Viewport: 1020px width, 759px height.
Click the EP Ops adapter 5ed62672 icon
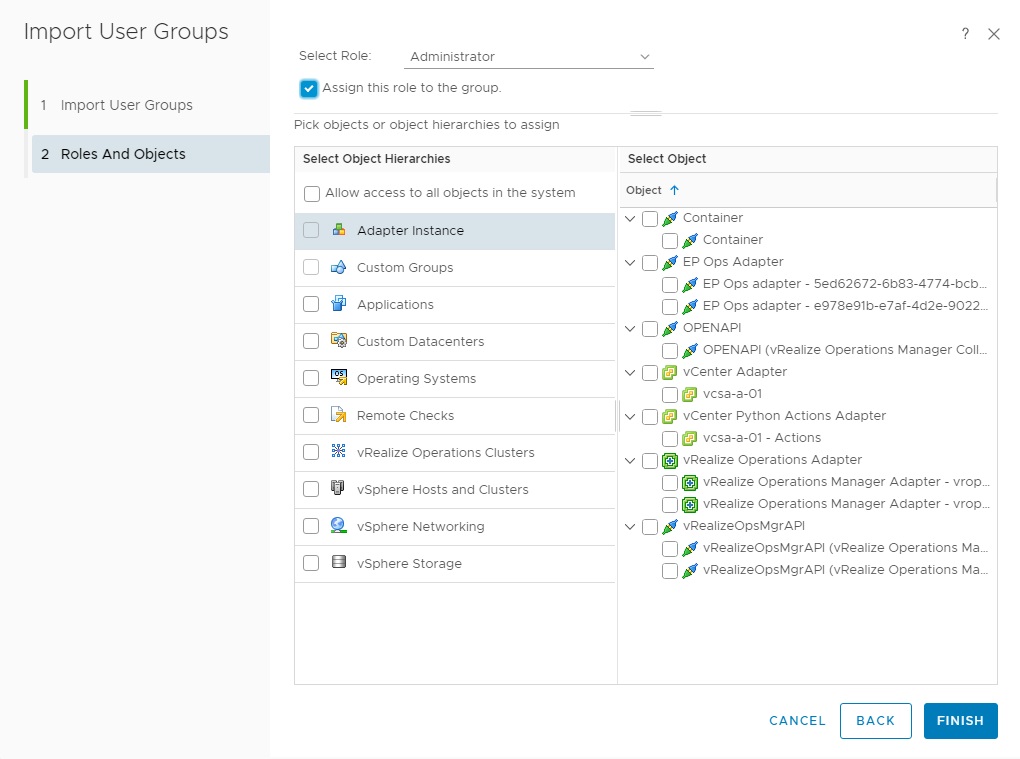pos(690,284)
